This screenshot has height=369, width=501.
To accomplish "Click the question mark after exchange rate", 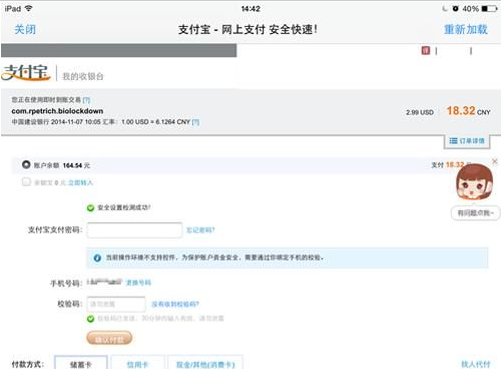I will 196,122.
